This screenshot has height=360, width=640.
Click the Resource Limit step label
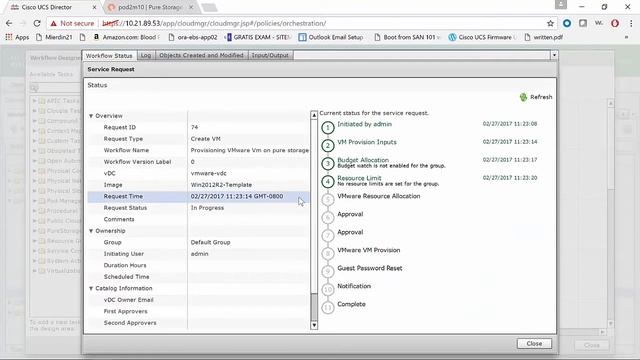click(359, 178)
